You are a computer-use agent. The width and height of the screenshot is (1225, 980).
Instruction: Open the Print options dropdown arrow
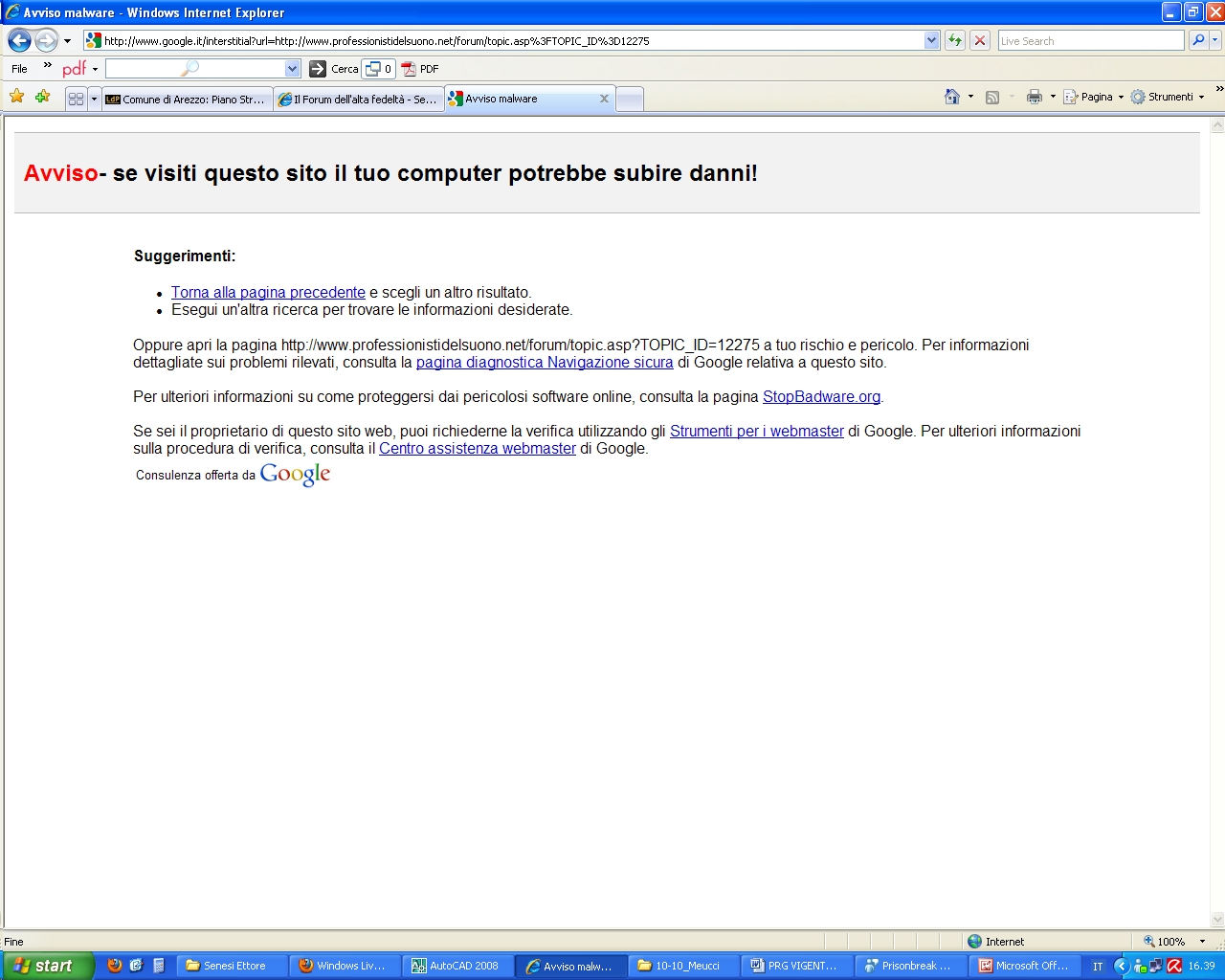pos(1053,97)
